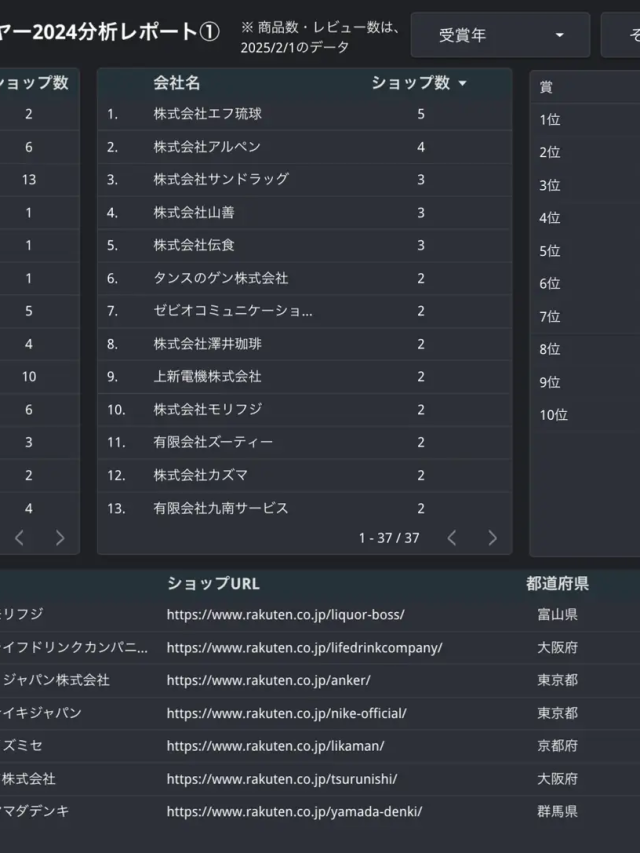
Task: Click sort arrow beside company table ショップ数
Action: click(462, 84)
